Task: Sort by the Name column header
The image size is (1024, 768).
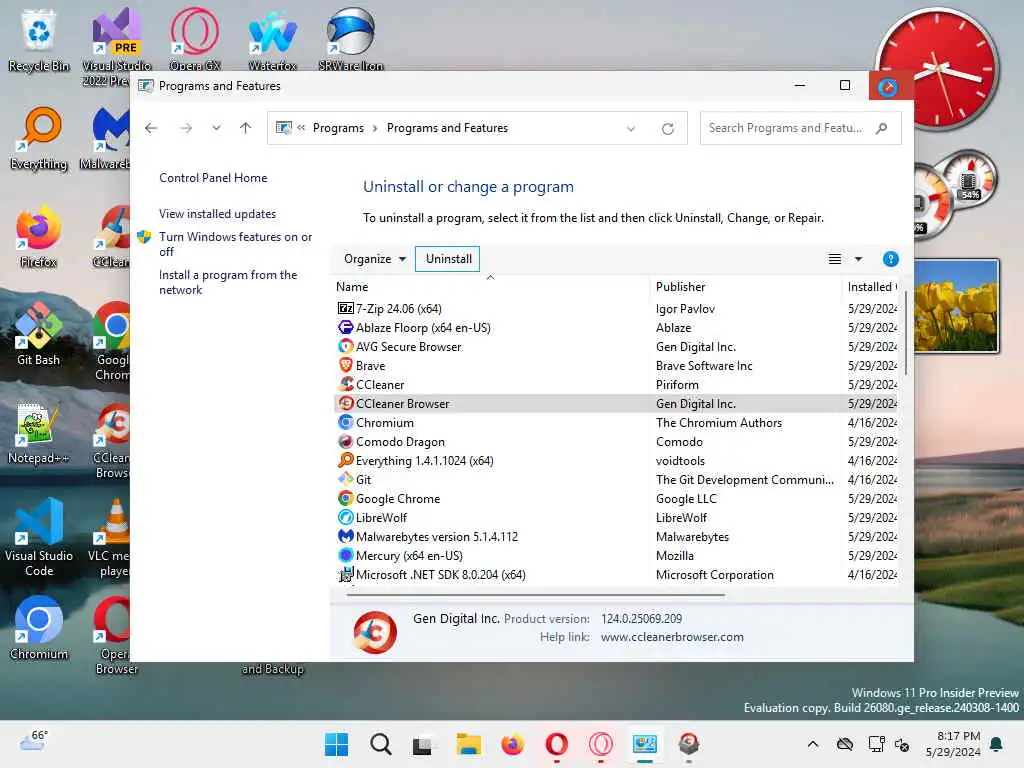Action: click(490, 287)
